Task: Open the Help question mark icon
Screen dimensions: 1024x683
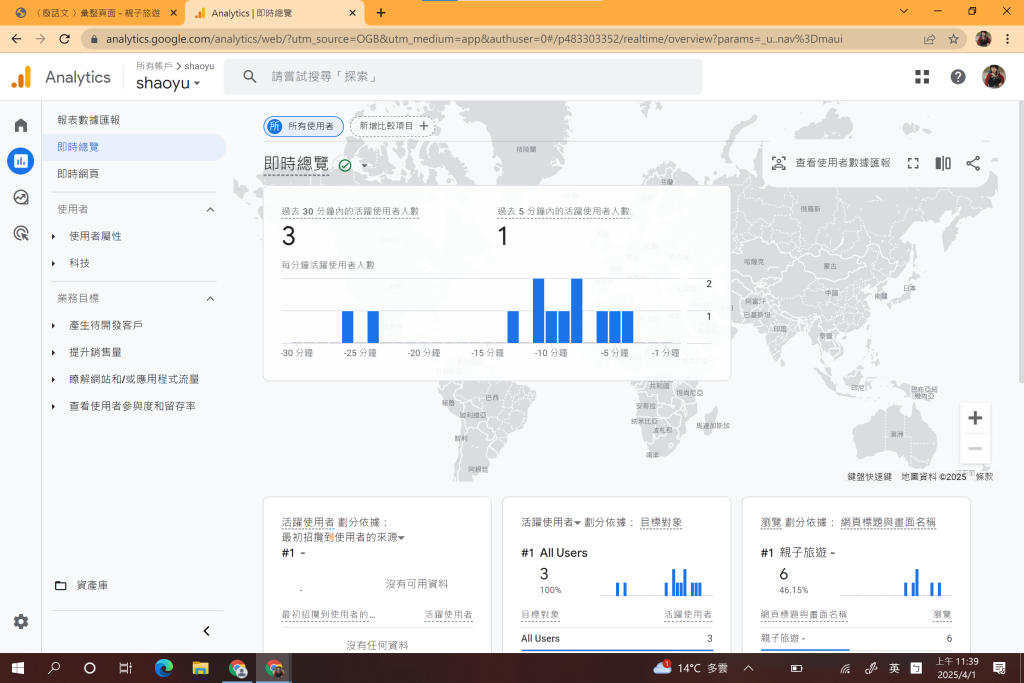Action: pyautogui.click(x=958, y=77)
